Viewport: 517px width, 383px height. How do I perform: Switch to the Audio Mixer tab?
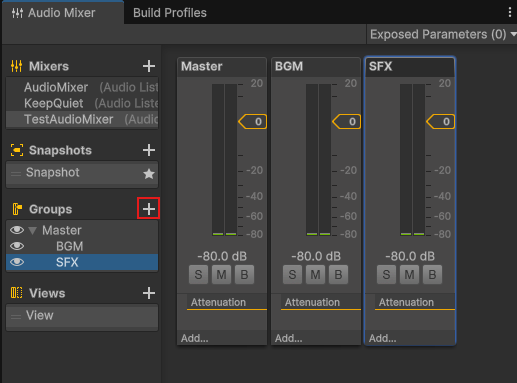pos(63,13)
